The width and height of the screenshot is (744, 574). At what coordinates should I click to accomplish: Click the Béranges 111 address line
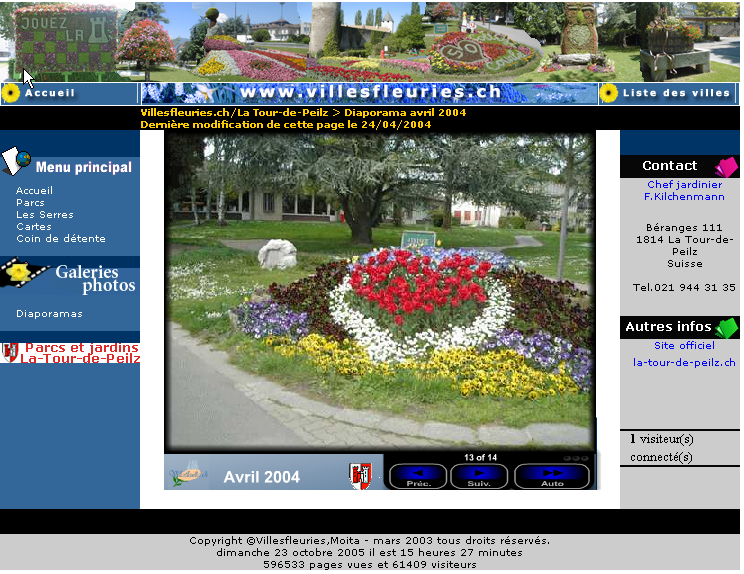(684, 227)
